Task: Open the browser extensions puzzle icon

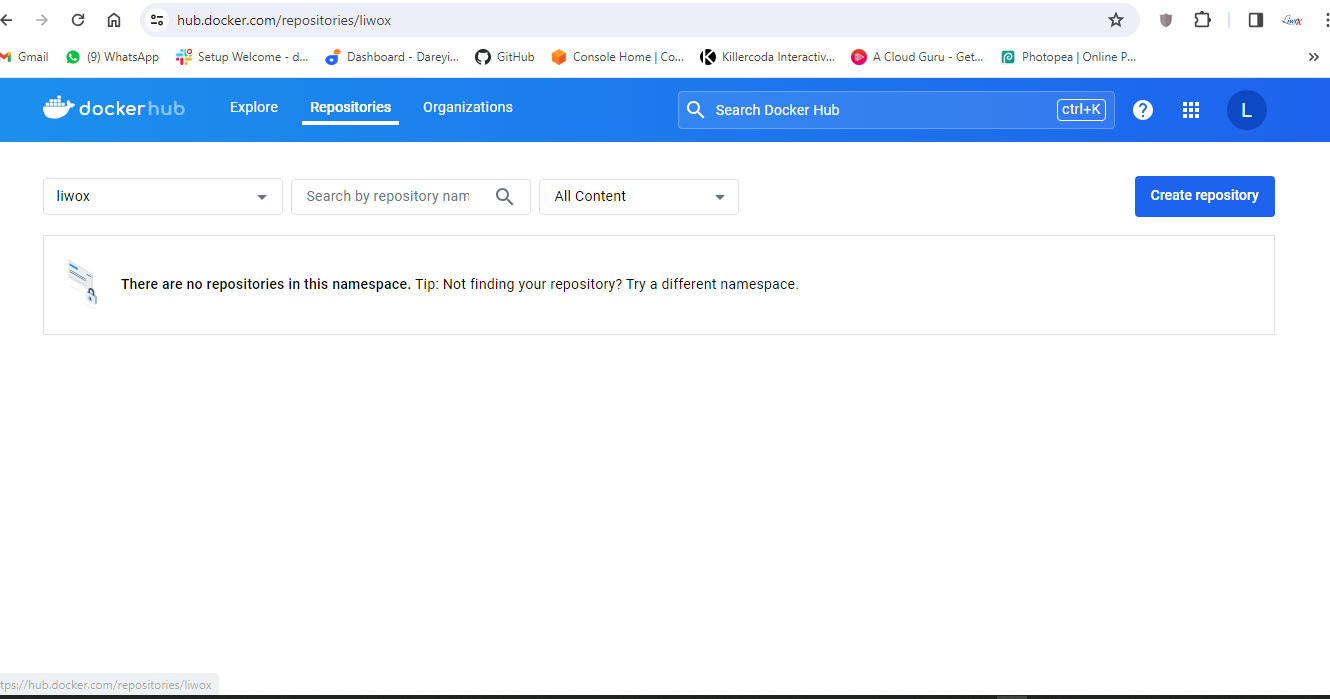Action: pyautogui.click(x=1202, y=20)
